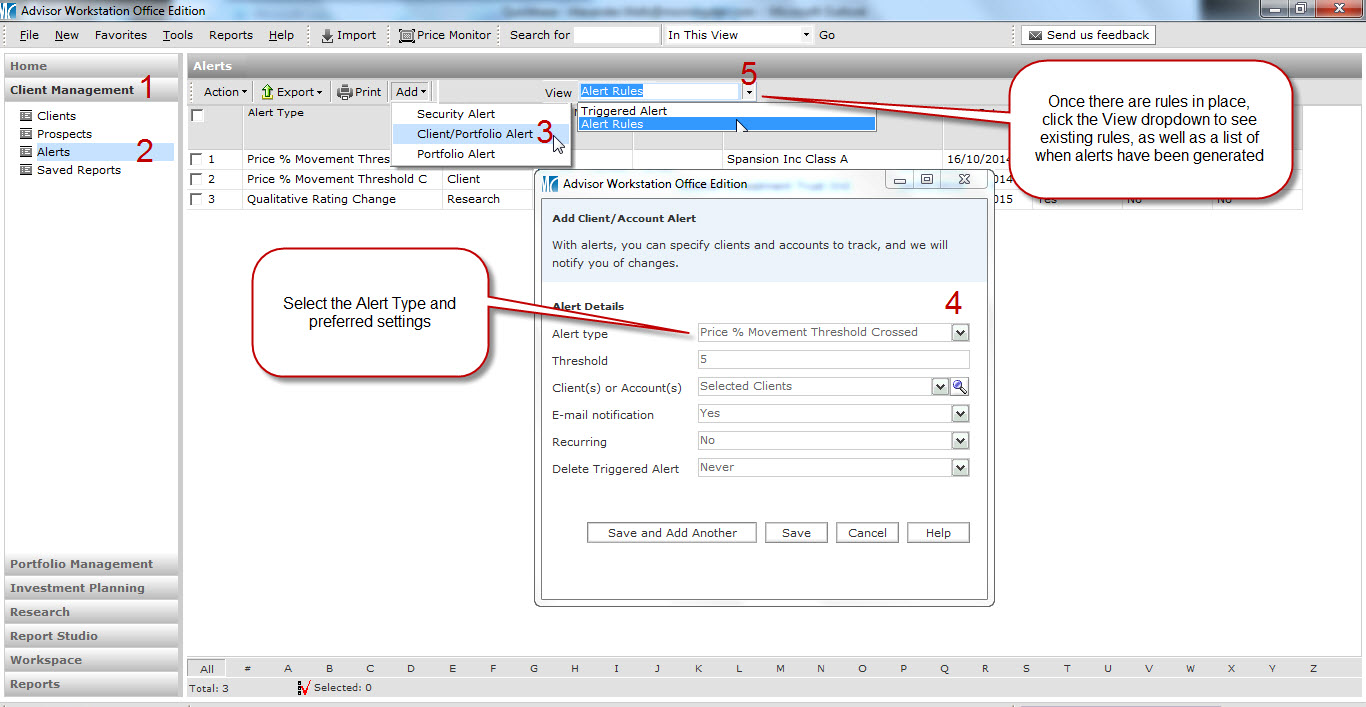Switch to the Portfolio Management section
This screenshot has height=707, width=1366.
(82, 564)
